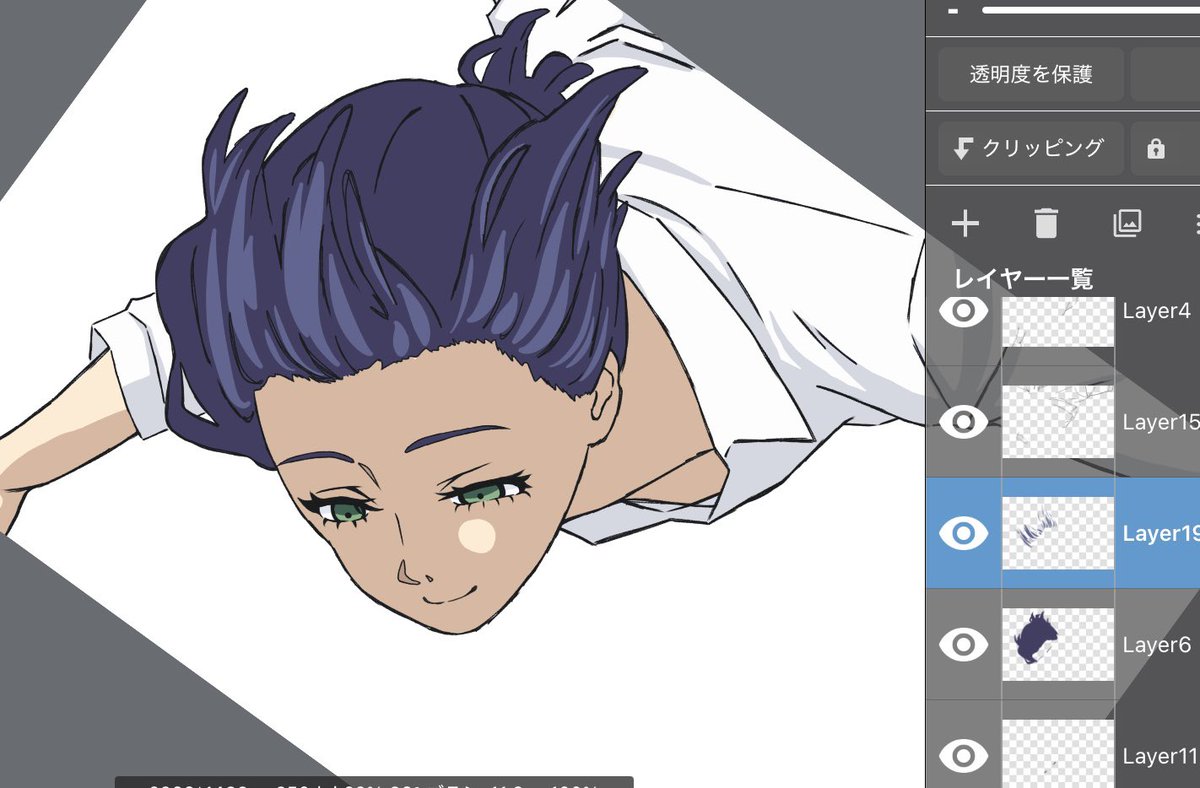Toggle the クリッピング option
1200x788 pixels.
[x=1031, y=149]
